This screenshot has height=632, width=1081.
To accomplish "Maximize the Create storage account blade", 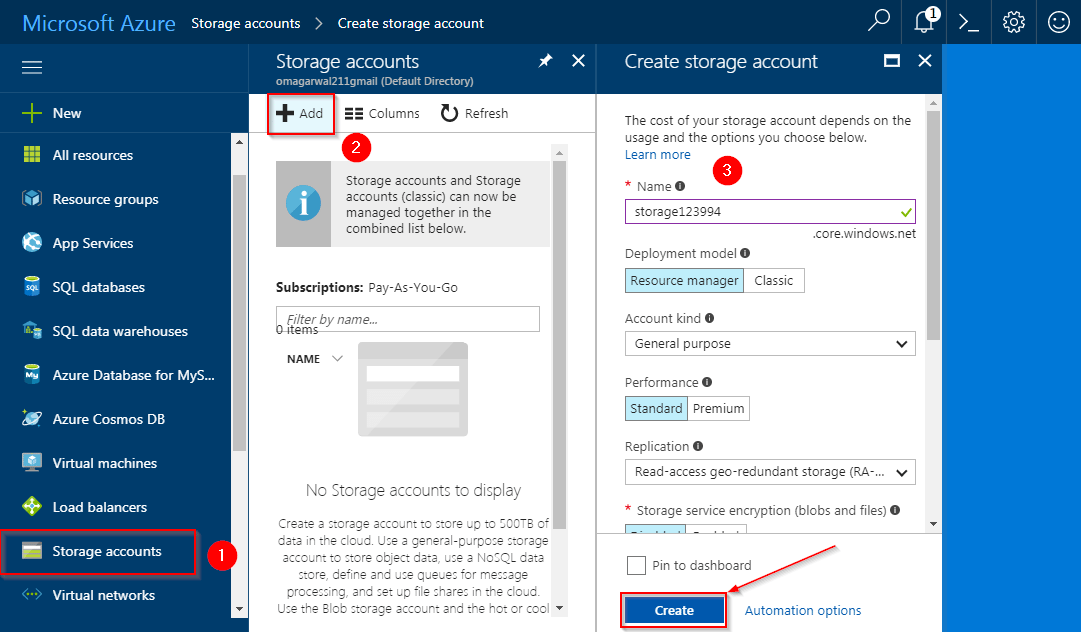I will 891,61.
